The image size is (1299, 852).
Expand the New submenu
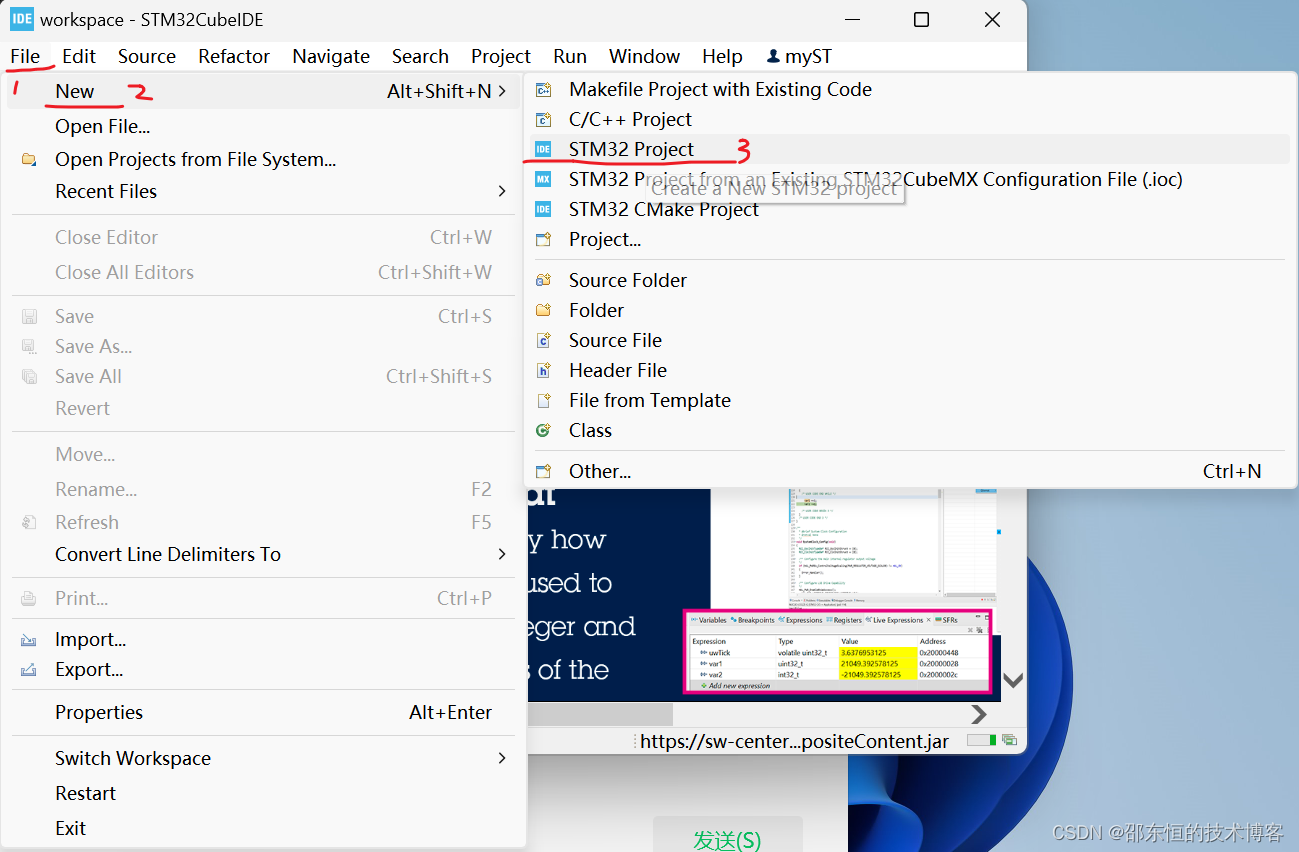[265, 91]
